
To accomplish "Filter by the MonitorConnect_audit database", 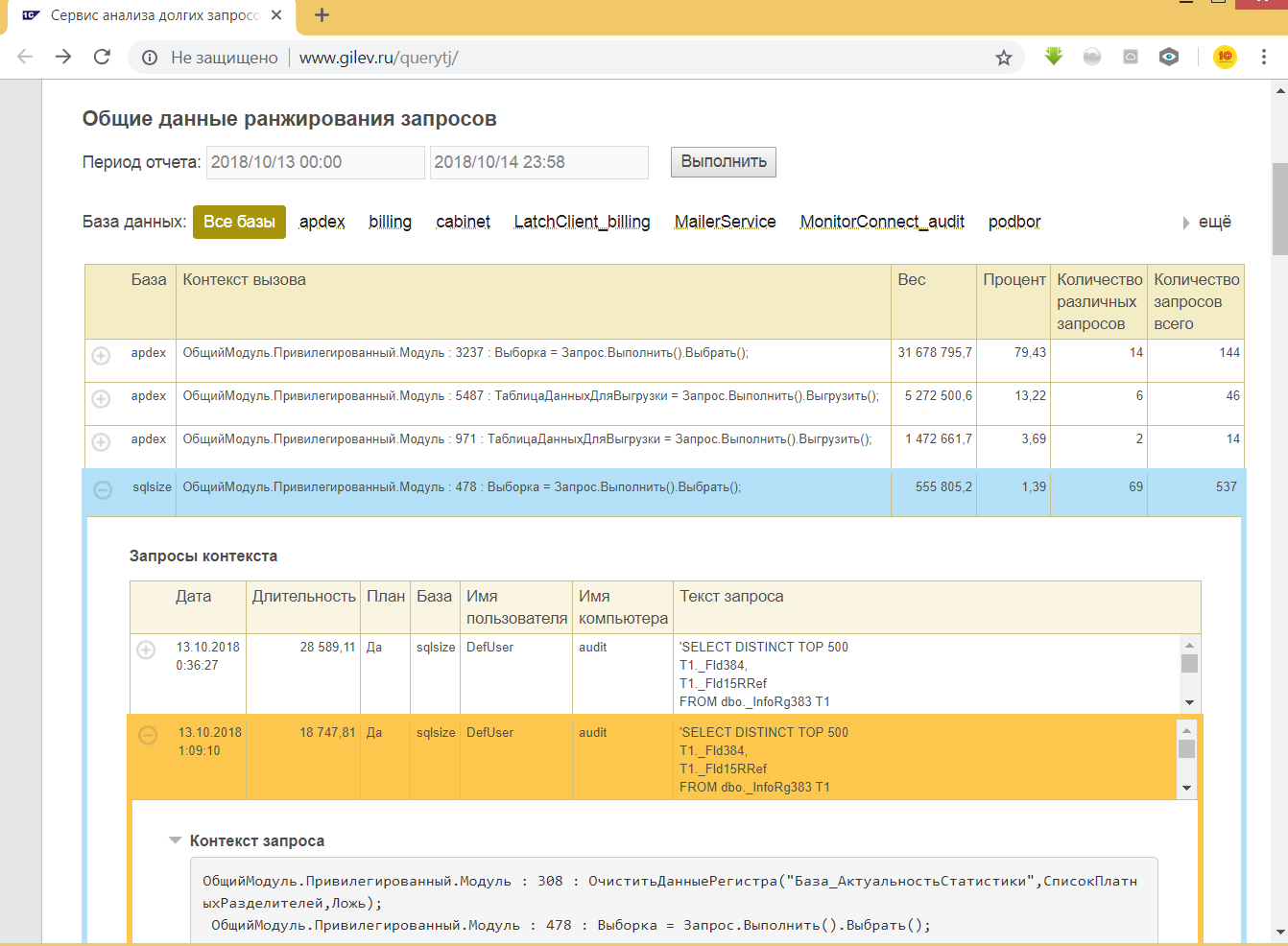I will coord(883,222).
